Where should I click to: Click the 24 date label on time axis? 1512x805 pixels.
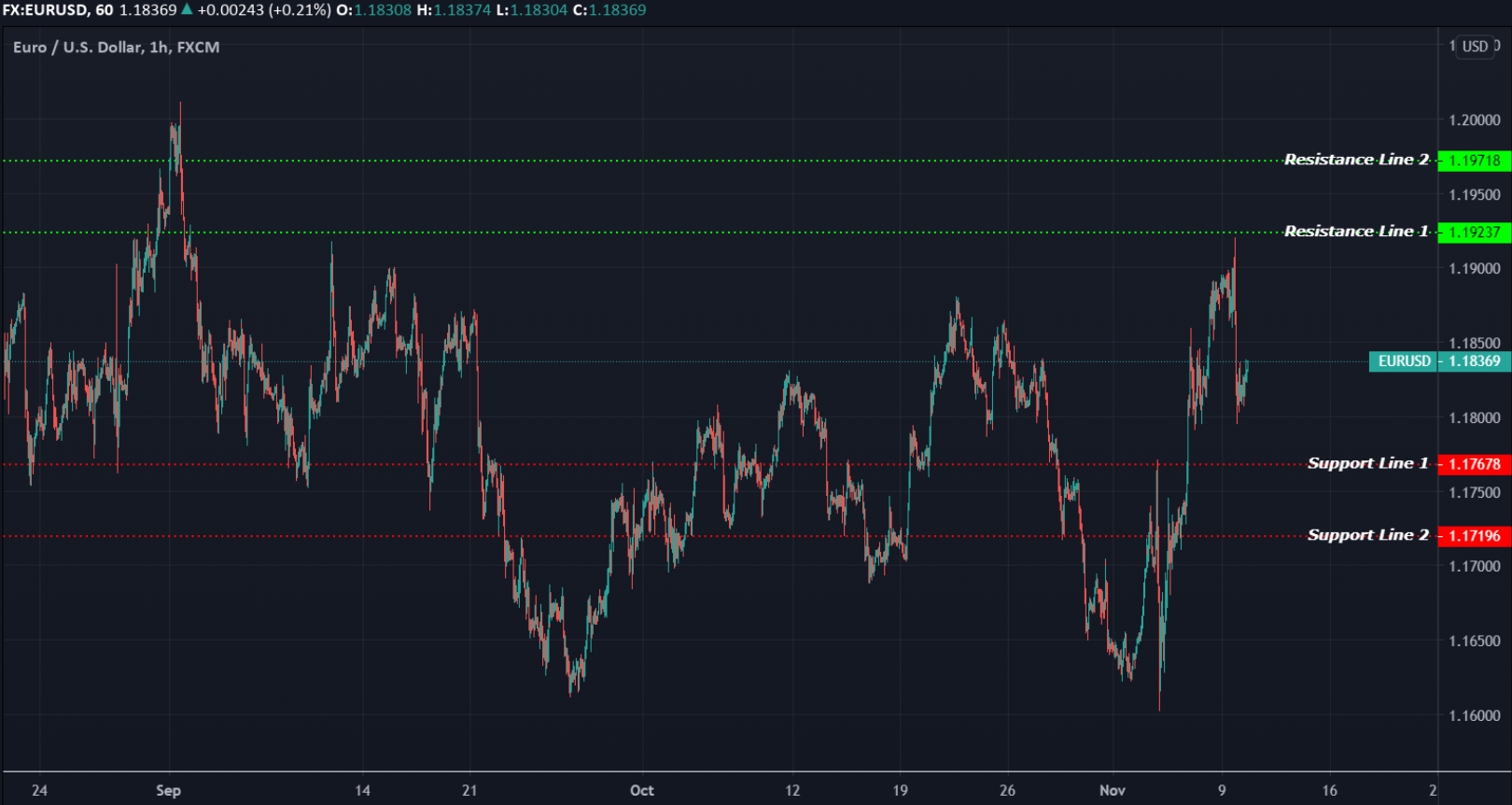[39, 790]
